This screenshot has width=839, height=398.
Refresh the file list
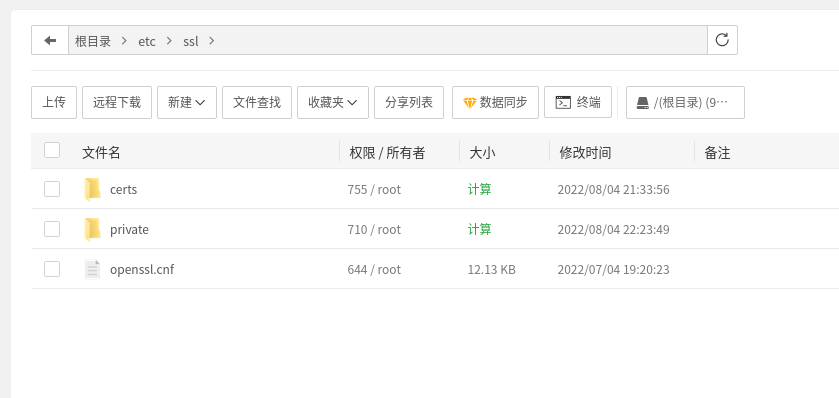click(722, 40)
